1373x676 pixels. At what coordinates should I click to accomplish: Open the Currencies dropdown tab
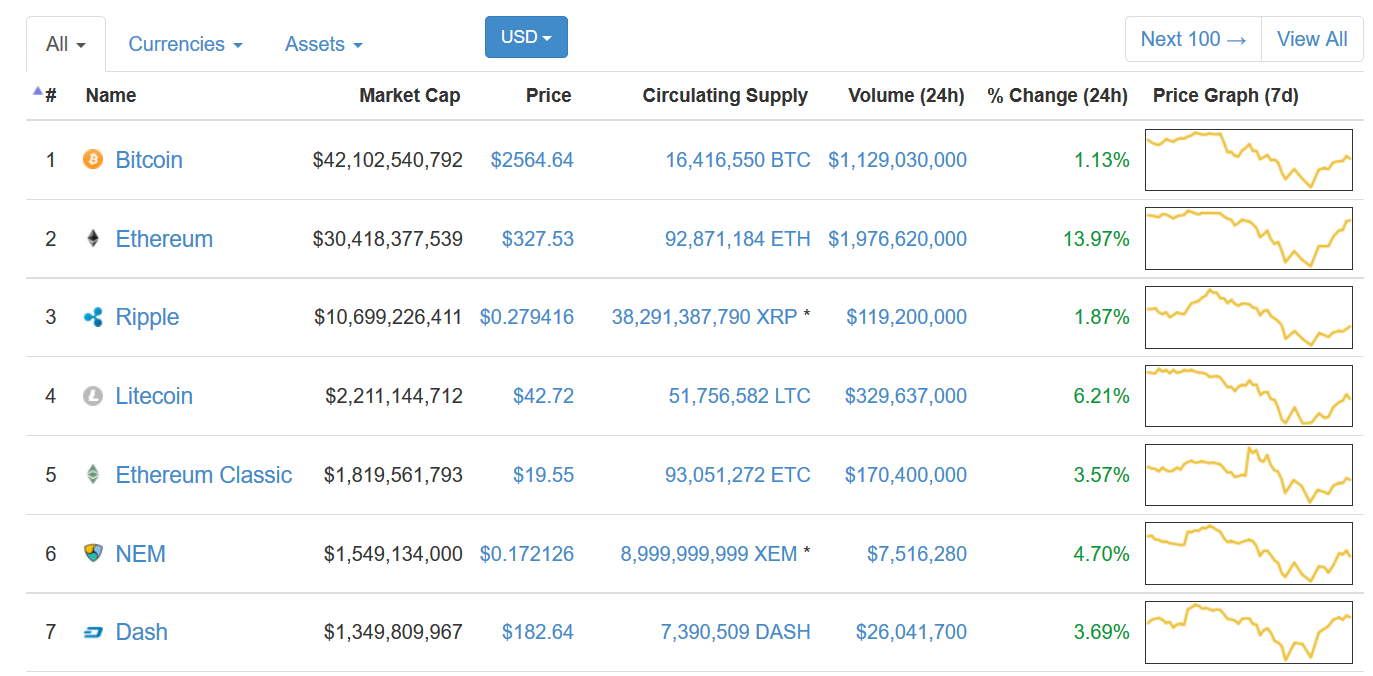(185, 44)
